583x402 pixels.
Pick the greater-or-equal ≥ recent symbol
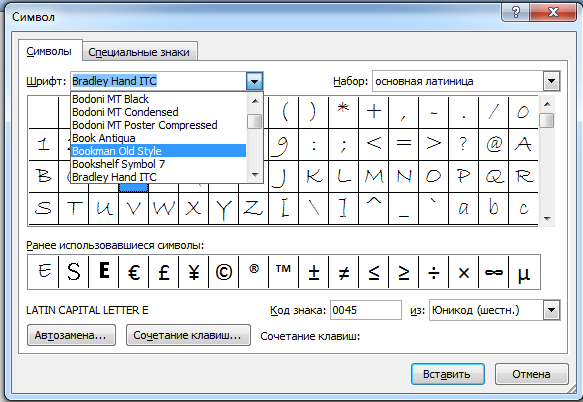pos(404,272)
